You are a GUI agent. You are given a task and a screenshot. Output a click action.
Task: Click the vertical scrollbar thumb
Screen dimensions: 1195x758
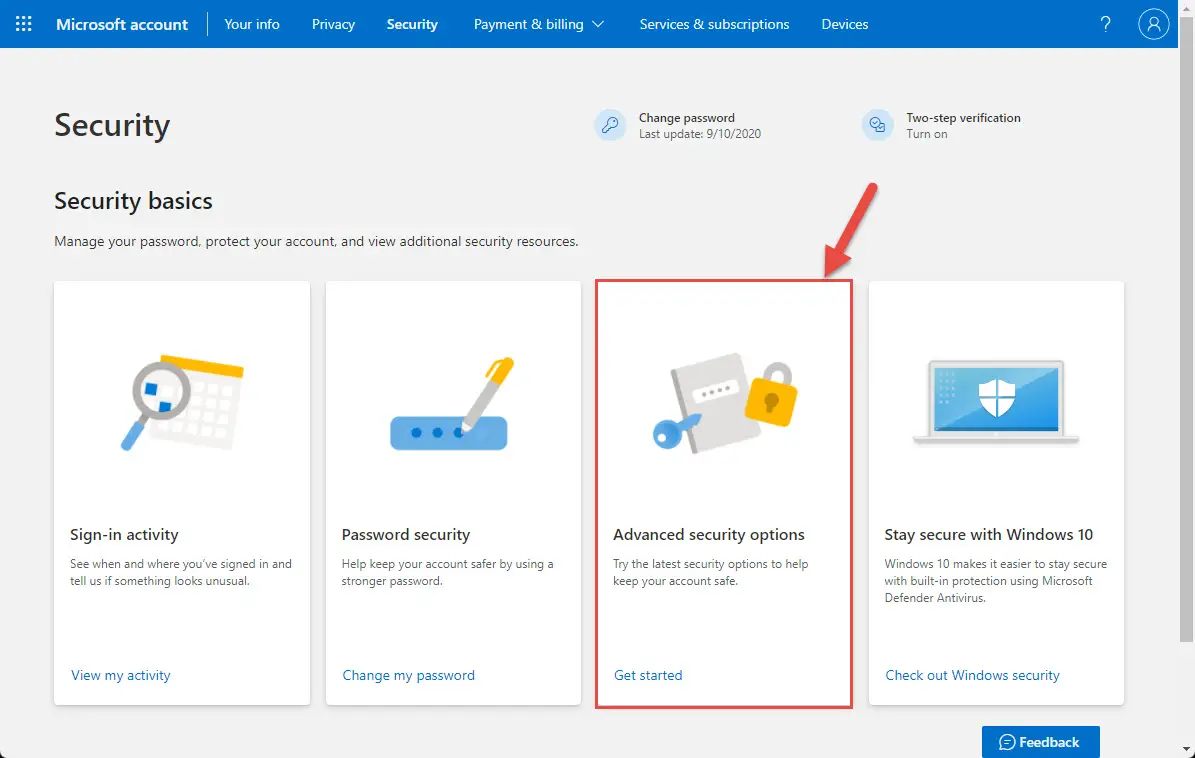click(1187, 328)
